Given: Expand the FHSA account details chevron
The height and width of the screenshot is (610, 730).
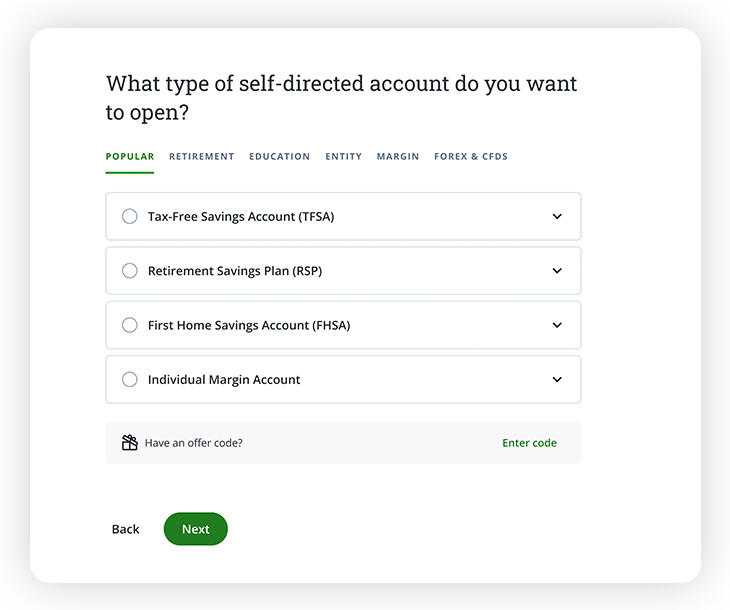Looking at the screenshot, I should click(x=557, y=325).
